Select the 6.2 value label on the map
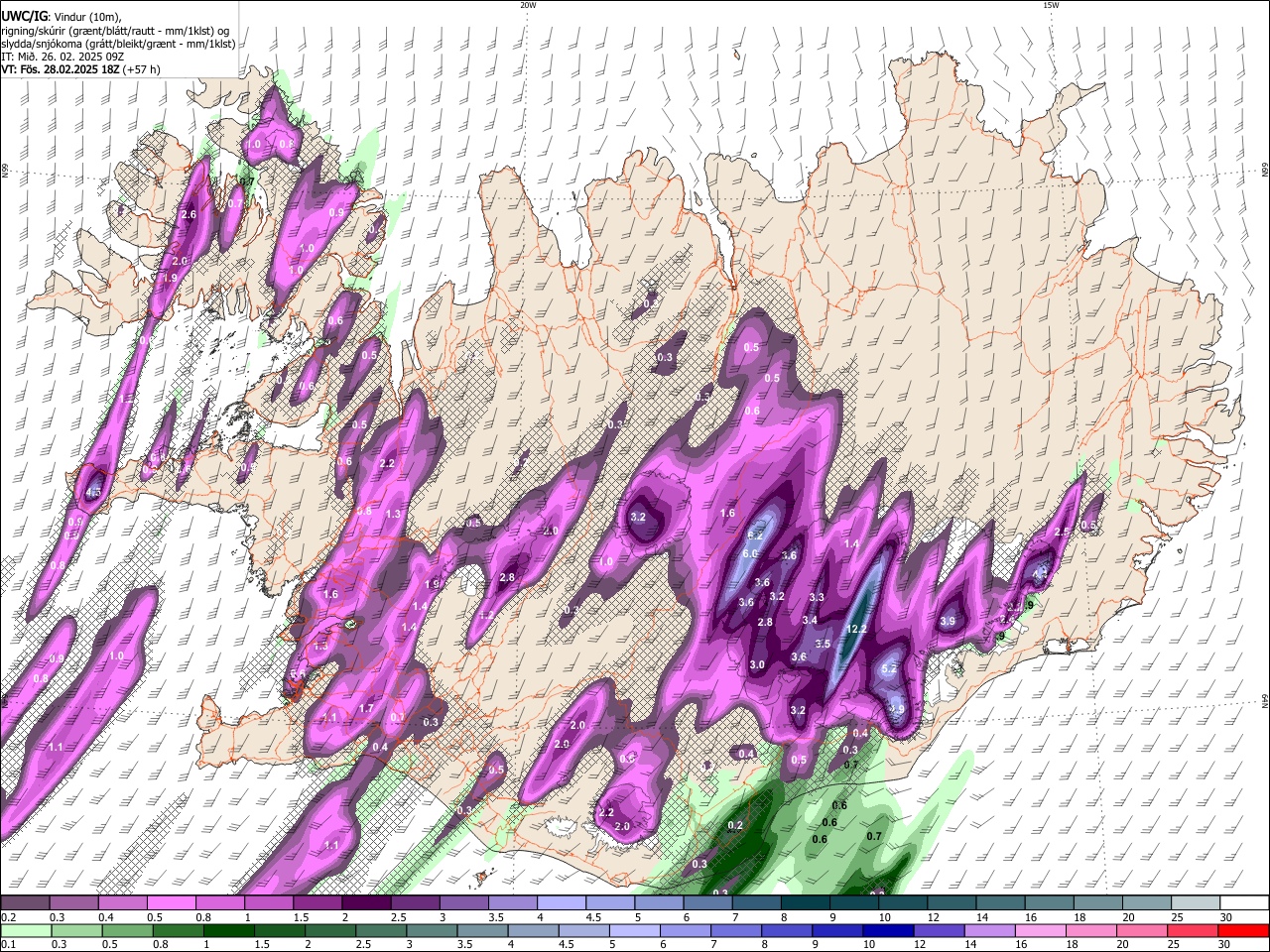The height and width of the screenshot is (952, 1270). pyautogui.click(x=754, y=535)
